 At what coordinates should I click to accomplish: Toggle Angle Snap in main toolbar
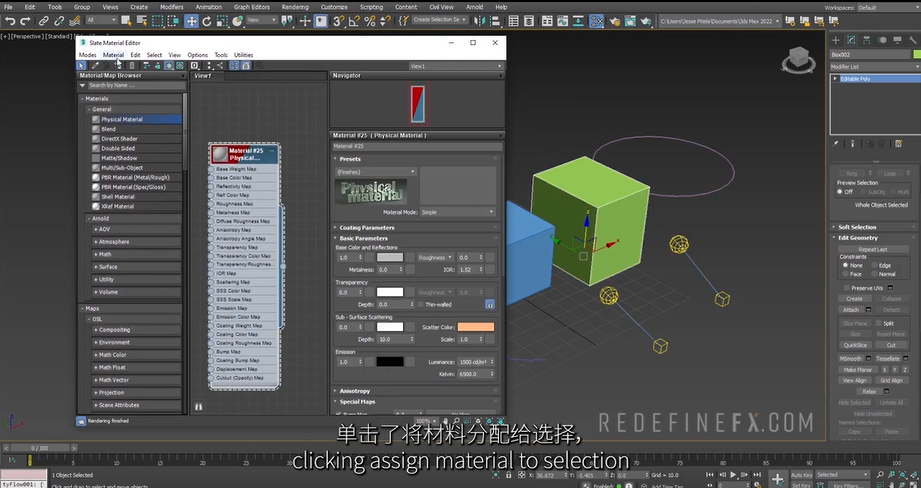click(354, 21)
